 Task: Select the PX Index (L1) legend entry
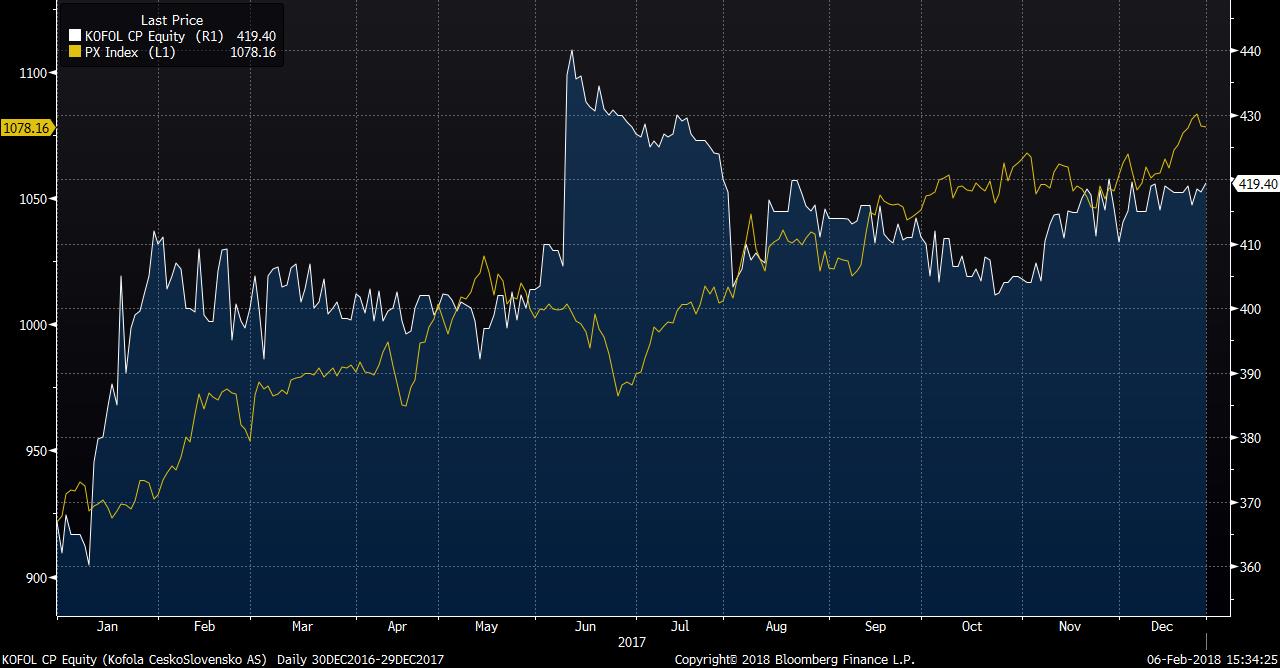131,52
